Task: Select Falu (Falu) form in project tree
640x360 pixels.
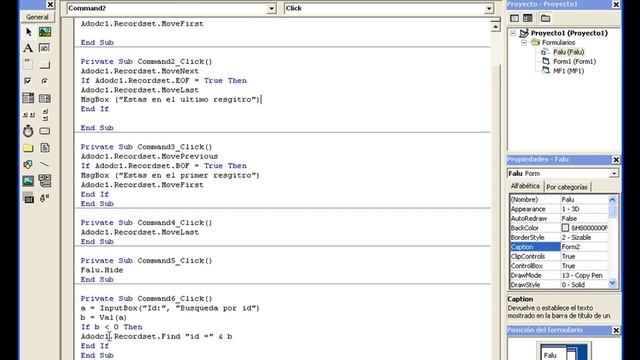Action: pos(569,52)
